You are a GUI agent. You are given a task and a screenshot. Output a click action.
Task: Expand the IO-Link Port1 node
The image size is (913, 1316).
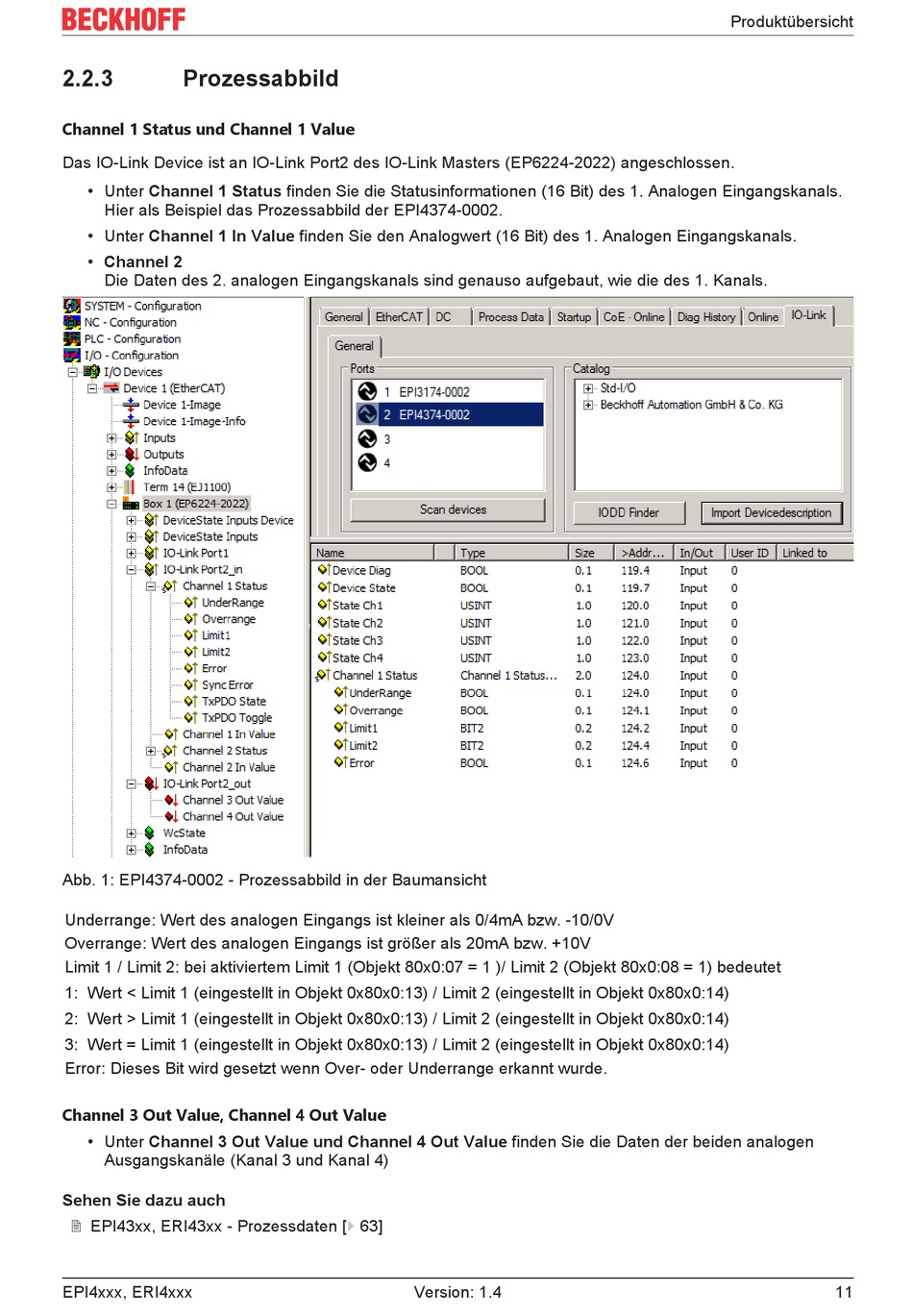[x=132, y=553]
